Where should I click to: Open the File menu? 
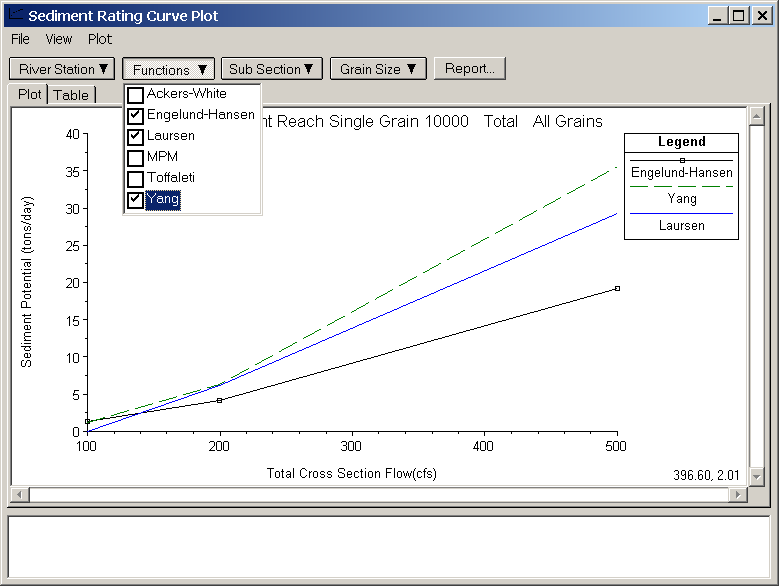coord(20,39)
